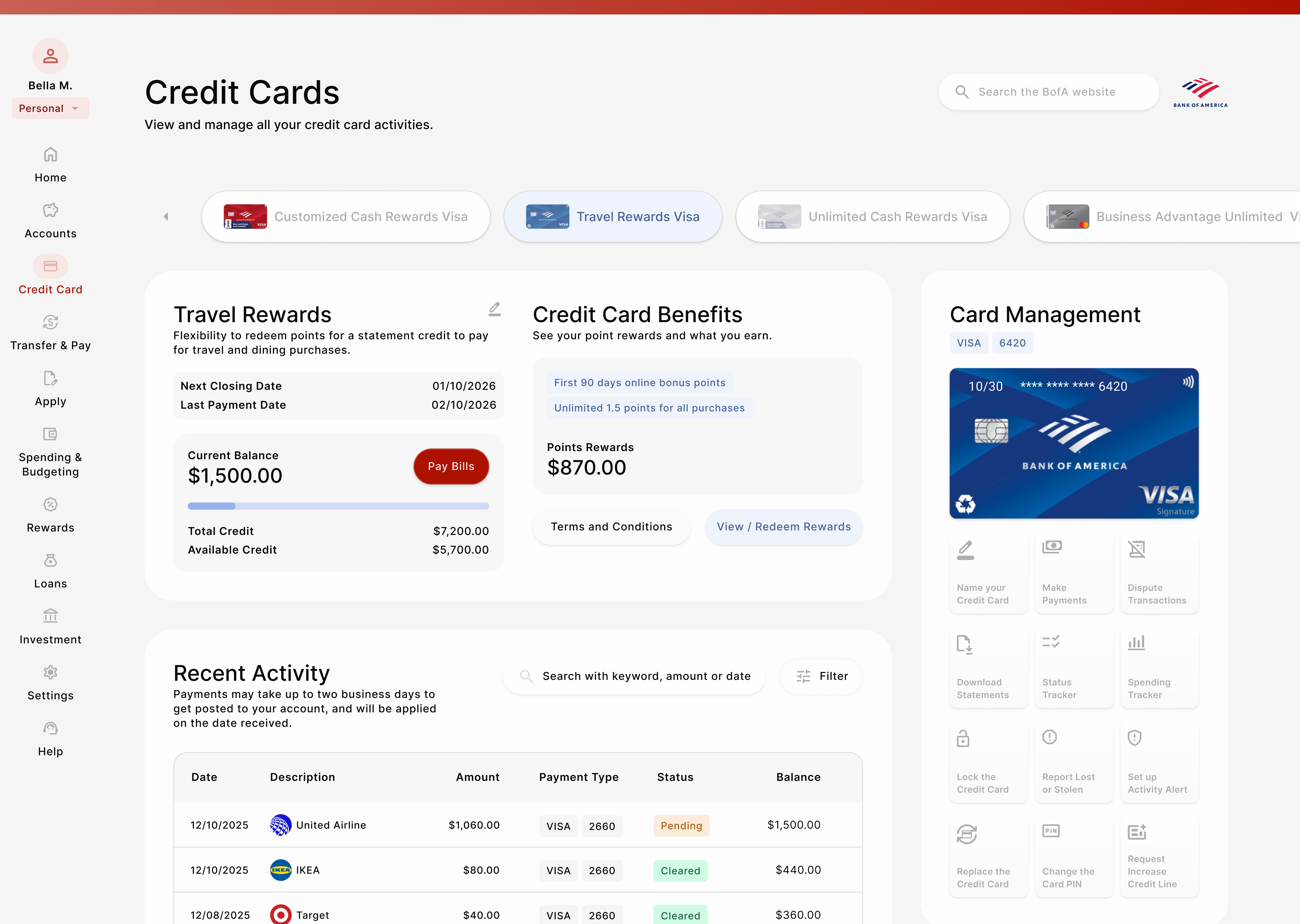1300x924 pixels.
Task: Open the Spending Tracker tile
Action: [1159, 668]
